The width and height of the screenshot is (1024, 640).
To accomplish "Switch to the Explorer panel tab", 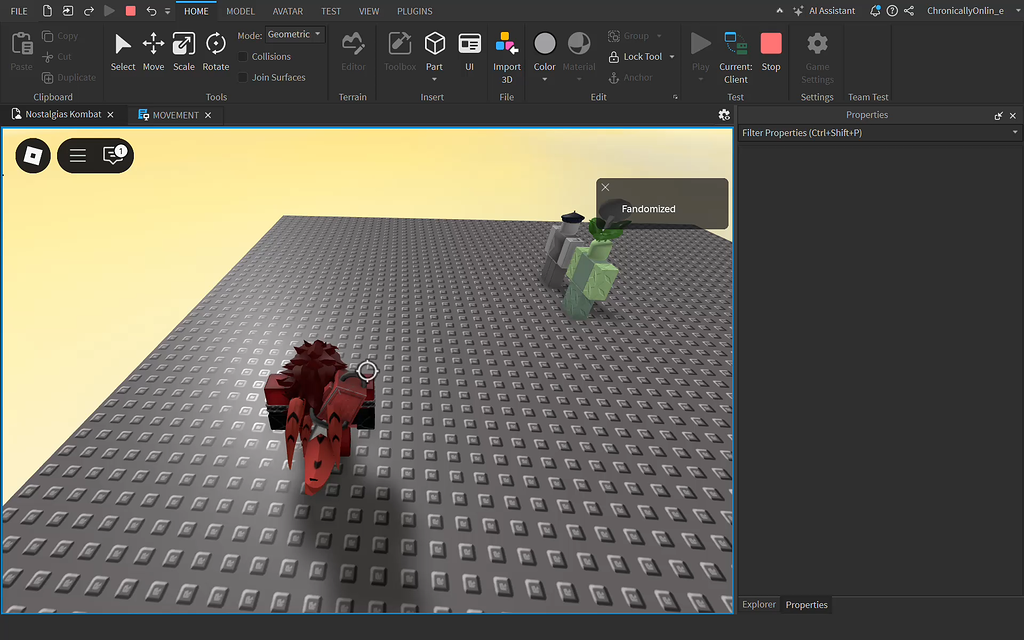I will point(759,605).
